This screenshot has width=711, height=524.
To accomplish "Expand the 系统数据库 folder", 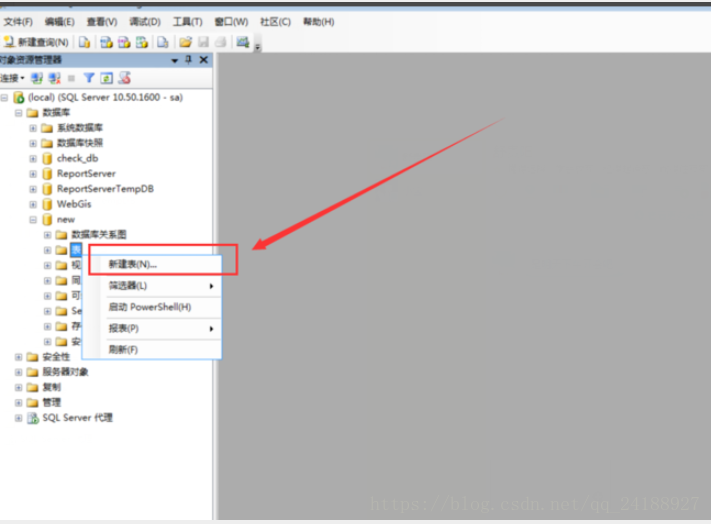I will click(x=33, y=128).
